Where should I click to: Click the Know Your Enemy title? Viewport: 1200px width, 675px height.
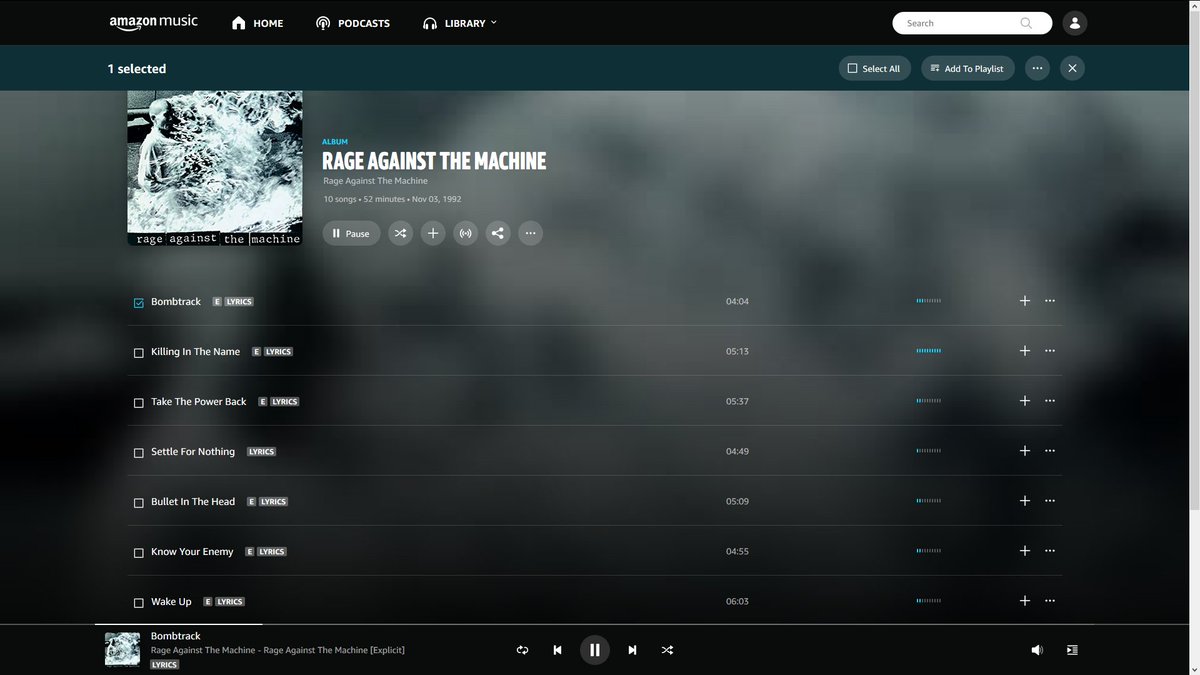(x=192, y=551)
